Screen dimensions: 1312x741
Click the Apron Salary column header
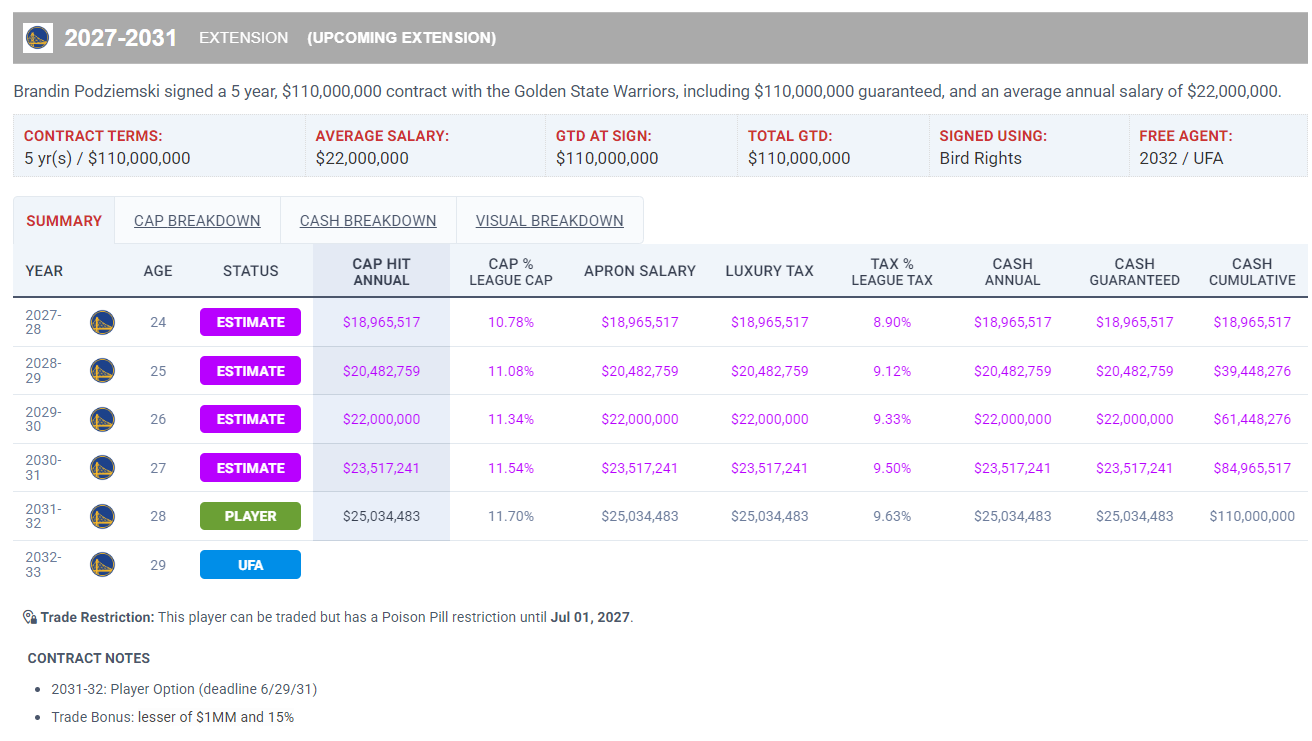640,271
